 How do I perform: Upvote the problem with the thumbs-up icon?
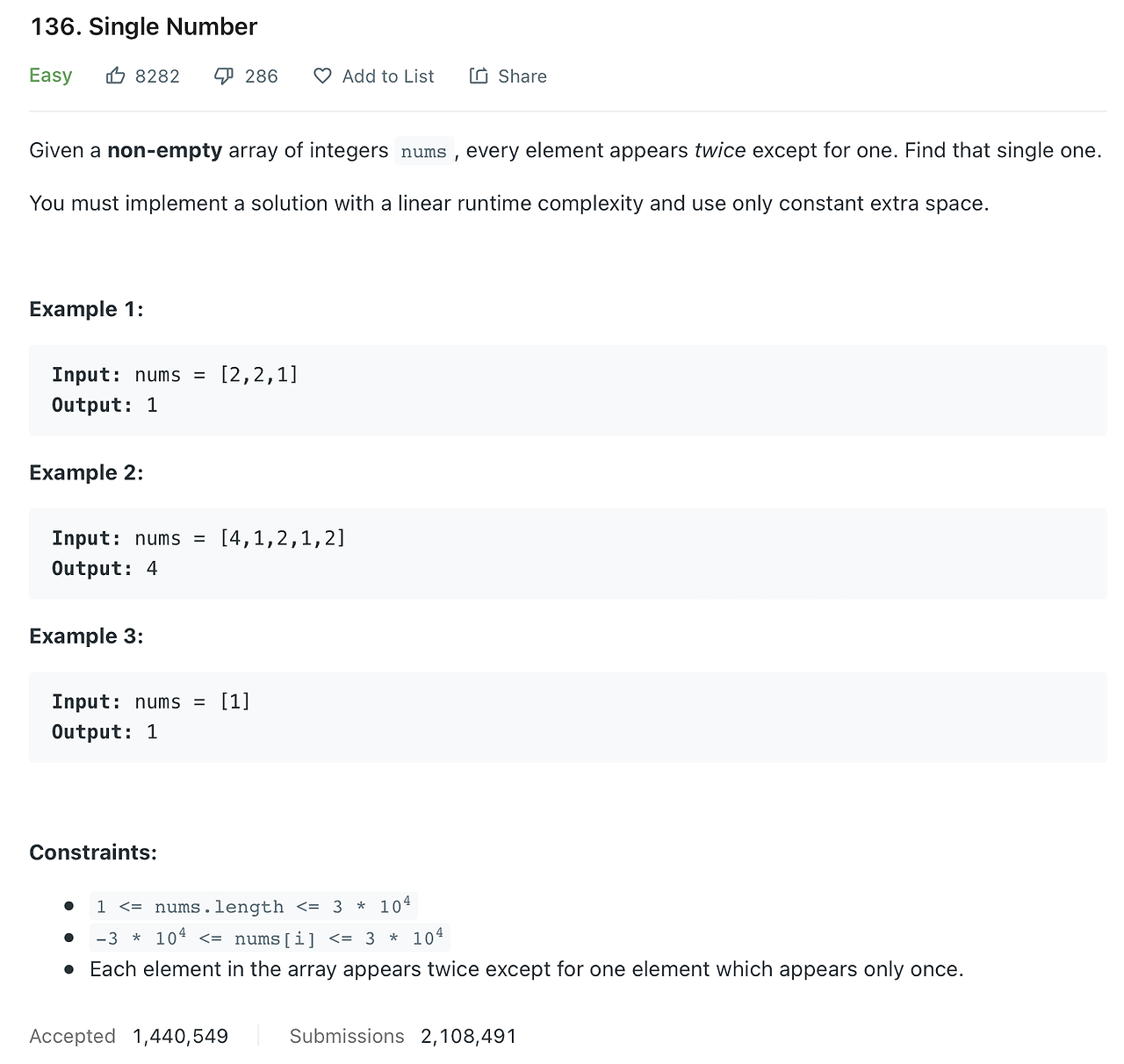(115, 76)
